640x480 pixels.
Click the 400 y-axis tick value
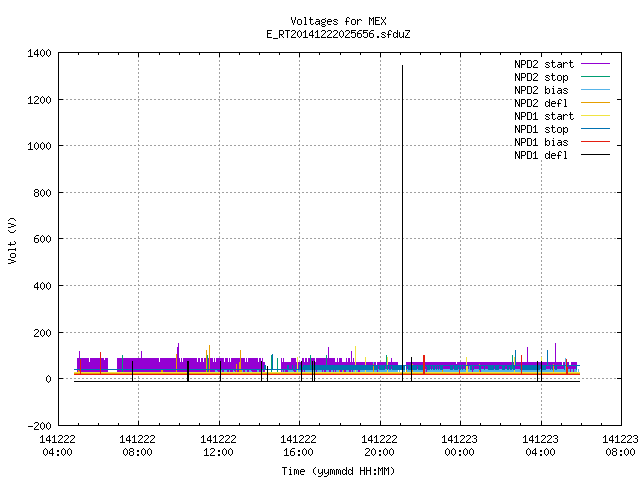(42, 286)
